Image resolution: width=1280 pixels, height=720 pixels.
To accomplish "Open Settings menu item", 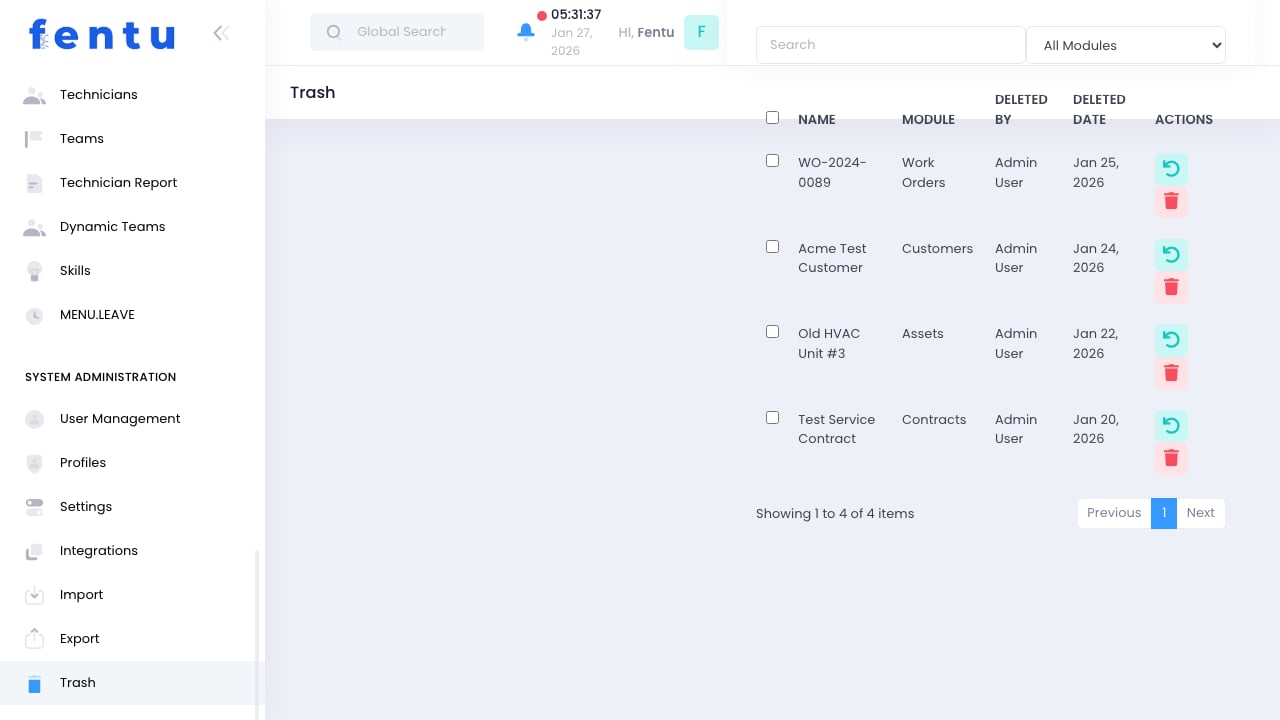I will [x=132, y=507].
